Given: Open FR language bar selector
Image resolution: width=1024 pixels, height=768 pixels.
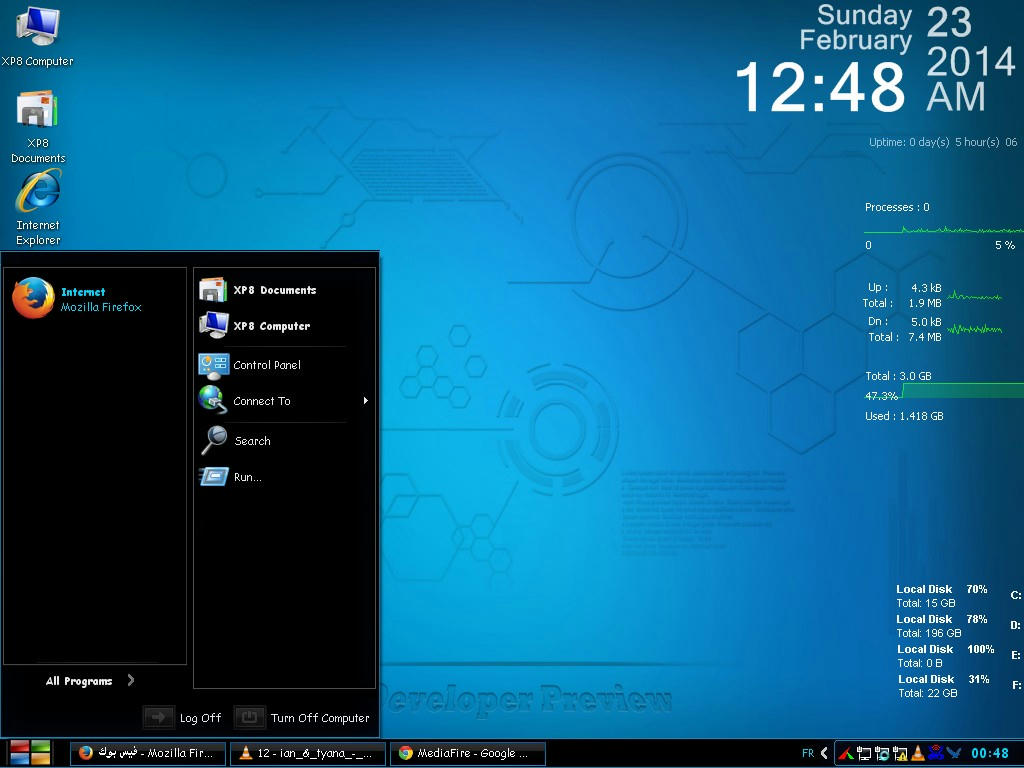Looking at the screenshot, I should click(x=808, y=753).
